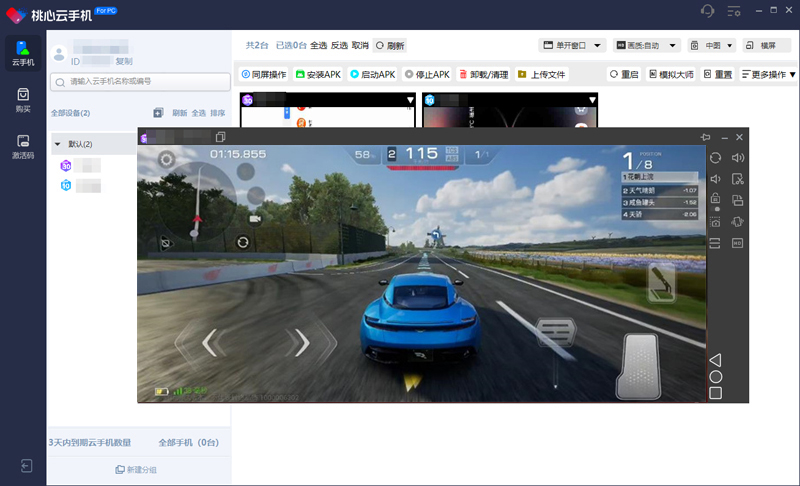
Task: Rotate screen icon in phone window toolbar
Action: tap(715, 158)
